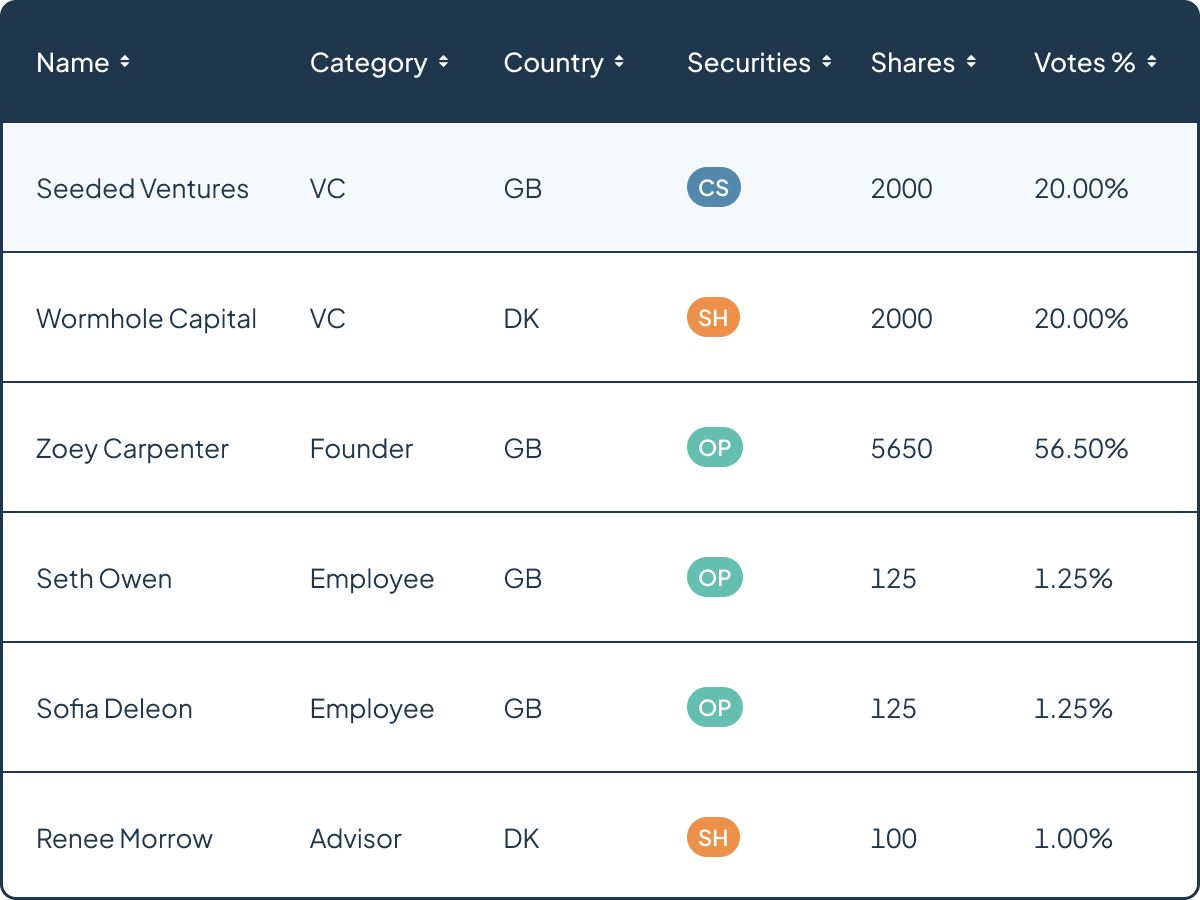Click the OP badge for Zoey Carpenter
This screenshot has width=1200, height=900.
[x=715, y=448]
